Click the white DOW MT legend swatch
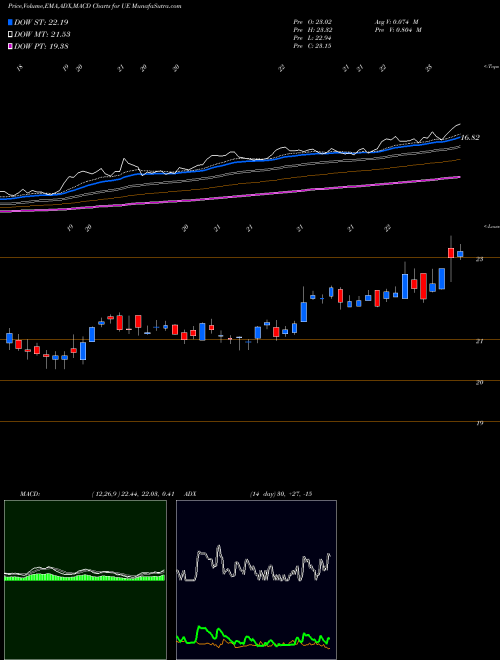This screenshot has height=660, width=500. pyautogui.click(x=10, y=35)
